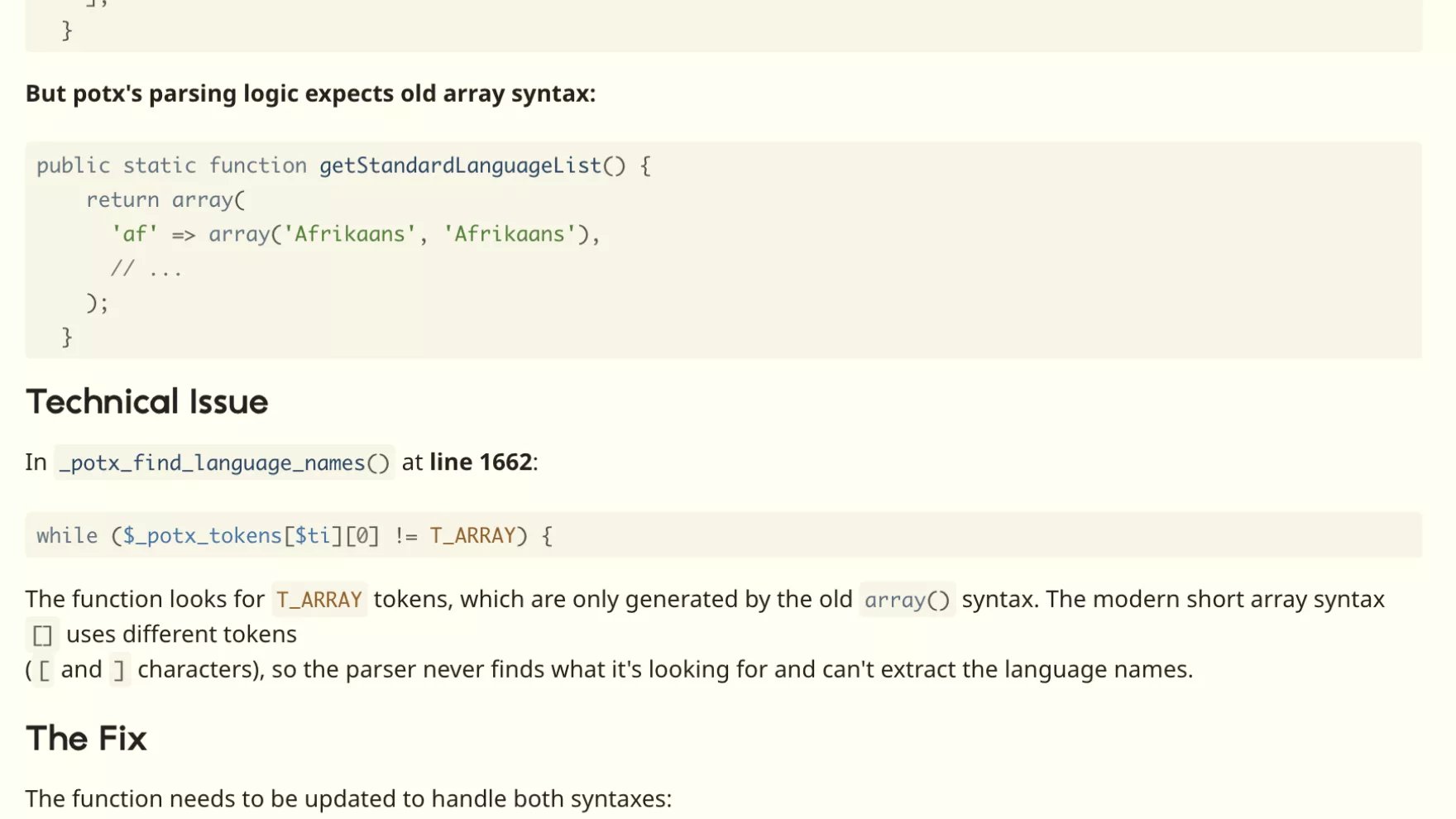
Task: Click the T_ARRAY inline code in the paragraph
Action: pos(319,600)
